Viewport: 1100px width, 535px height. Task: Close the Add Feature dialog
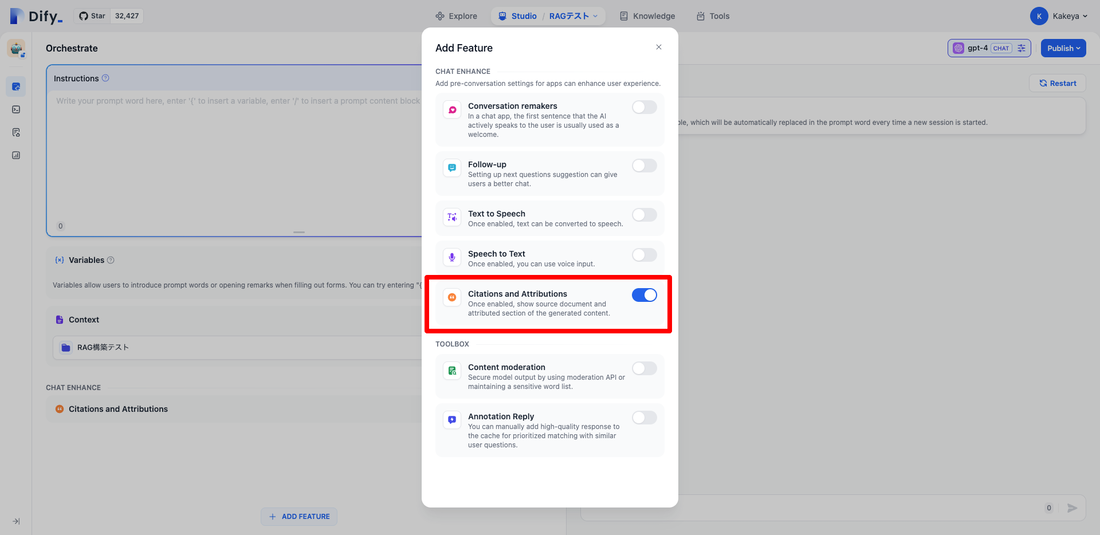click(658, 47)
